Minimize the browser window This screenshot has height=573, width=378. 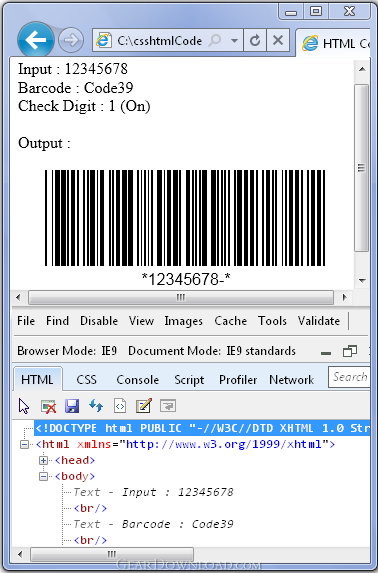pyautogui.click(x=291, y=11)
